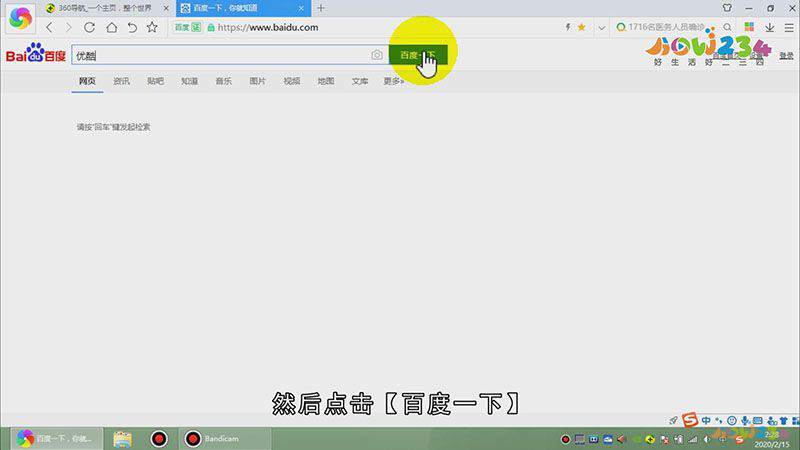The height and width of the screenshot is (450, 800).
Task: Start voice input with the microphone icon
Action: 745,420
